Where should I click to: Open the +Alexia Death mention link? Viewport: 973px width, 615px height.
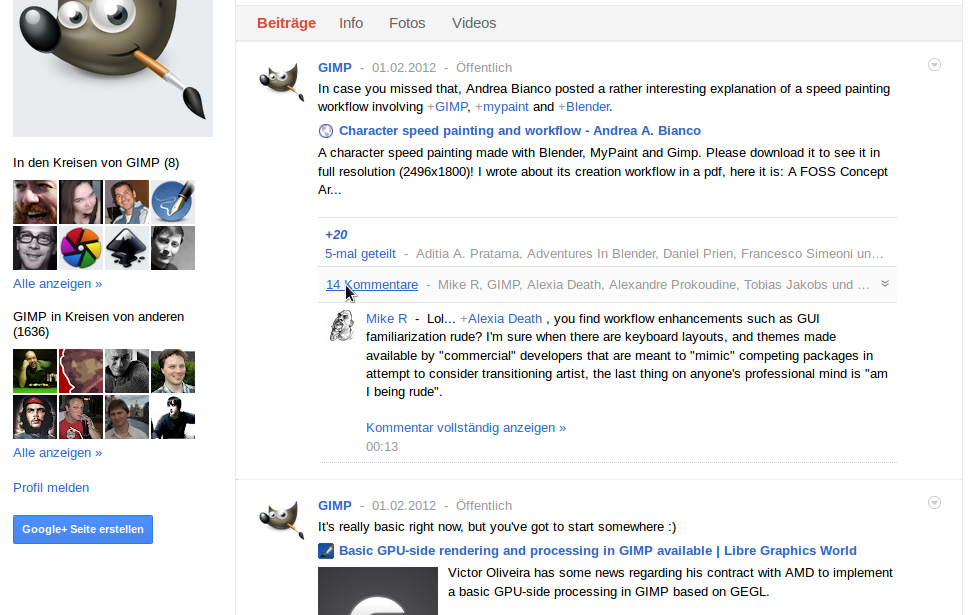tap(501, 319)
